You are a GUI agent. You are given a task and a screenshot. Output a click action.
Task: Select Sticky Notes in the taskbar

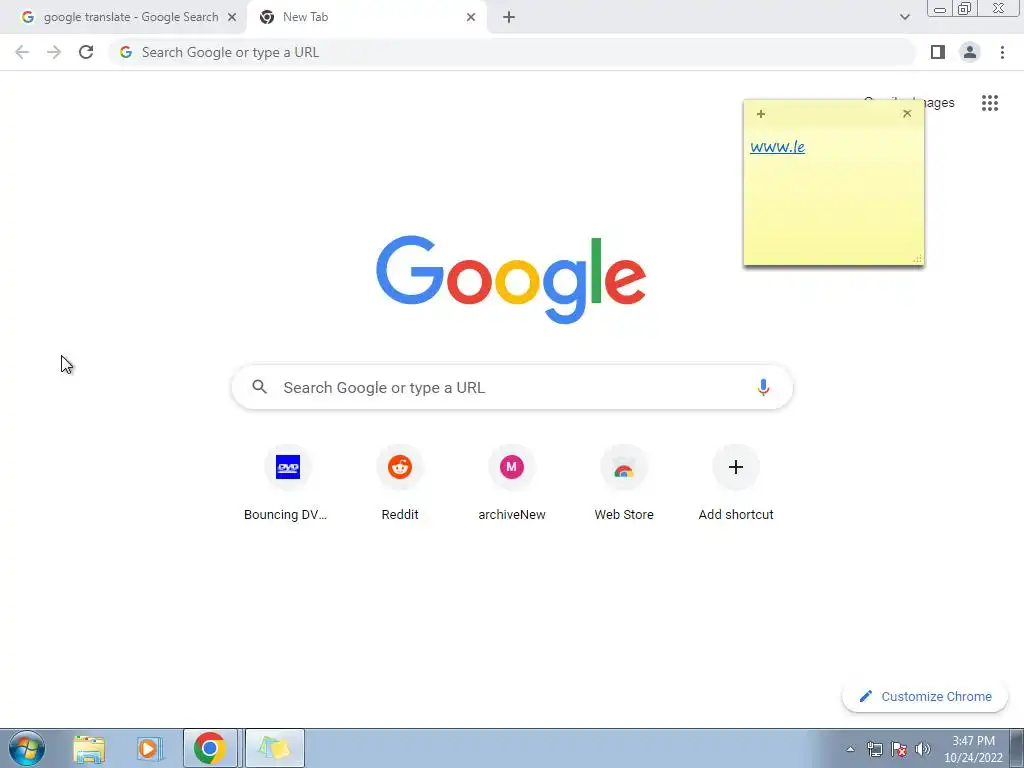[274, 748]
